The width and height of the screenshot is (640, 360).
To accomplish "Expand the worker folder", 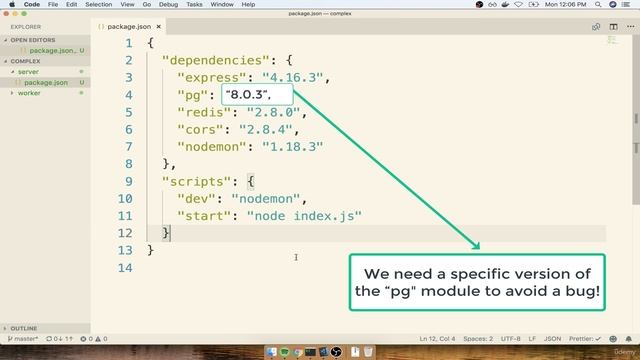I will click(29, 93).
